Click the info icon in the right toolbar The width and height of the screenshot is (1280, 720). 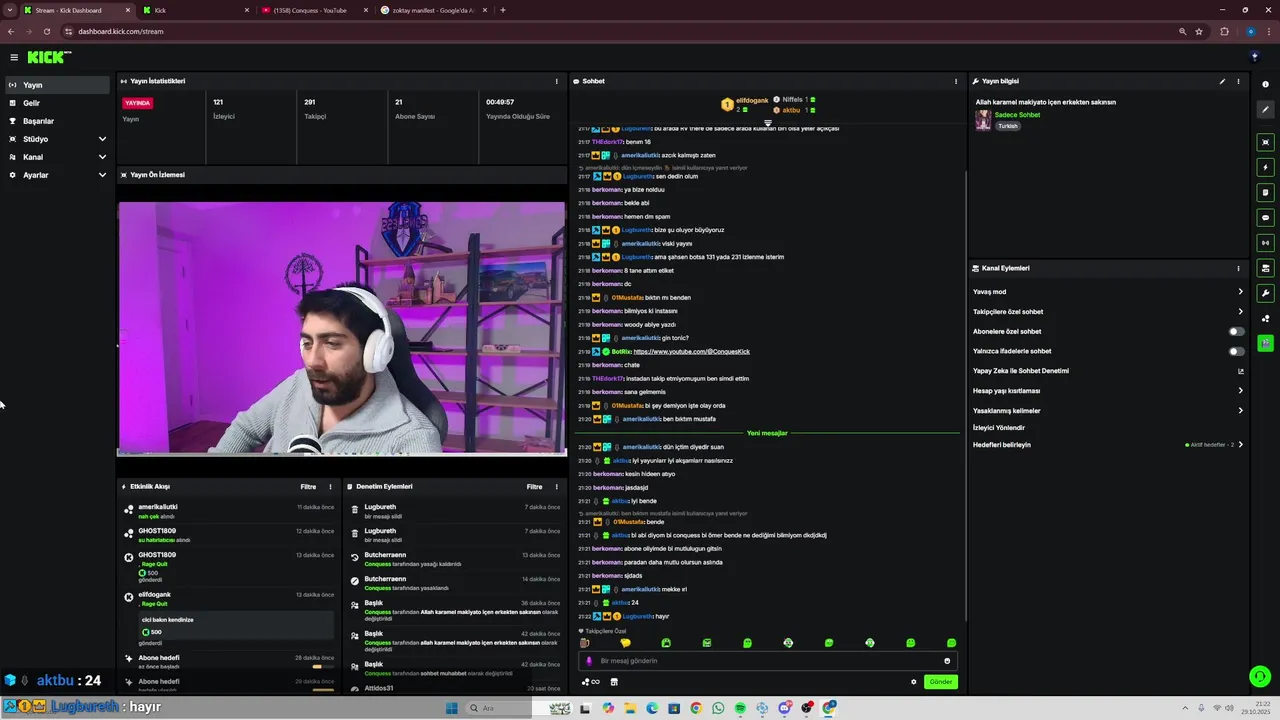1265,85
